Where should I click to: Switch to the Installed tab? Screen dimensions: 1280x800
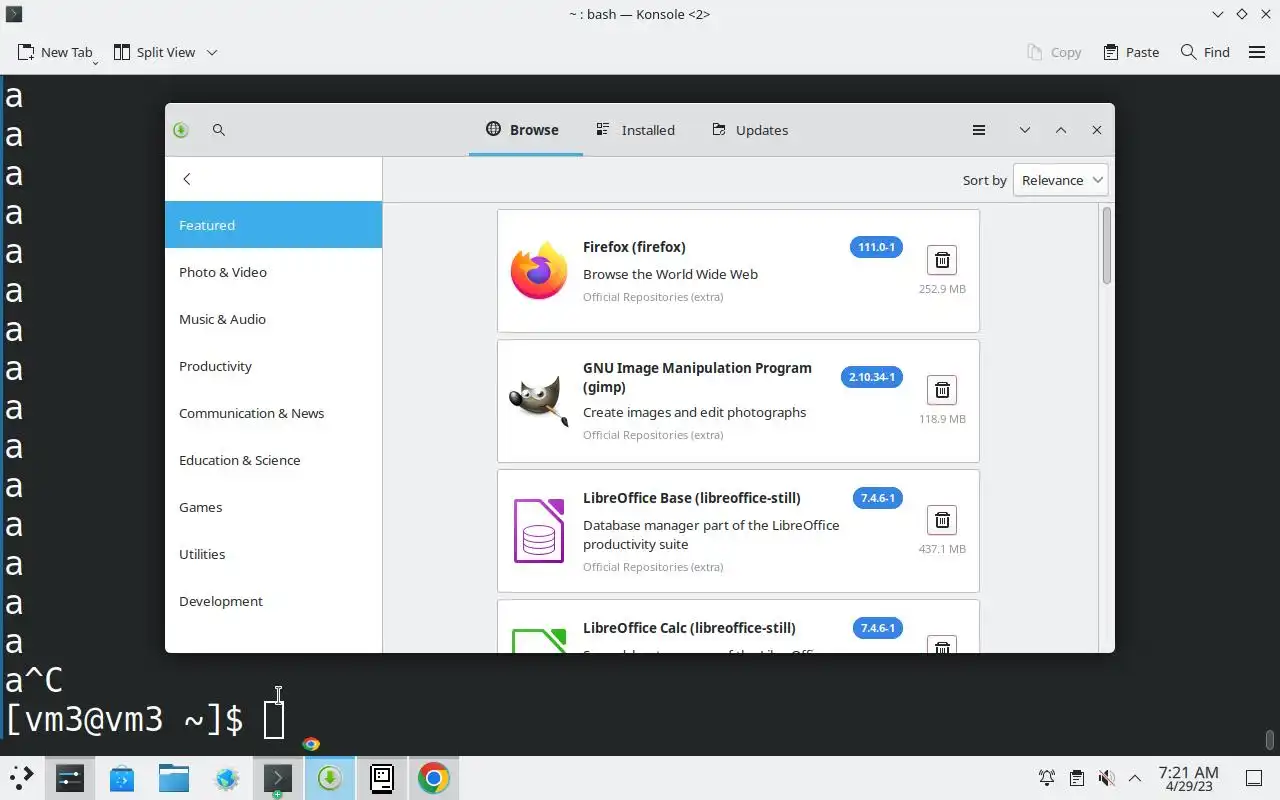coord(636,130)
